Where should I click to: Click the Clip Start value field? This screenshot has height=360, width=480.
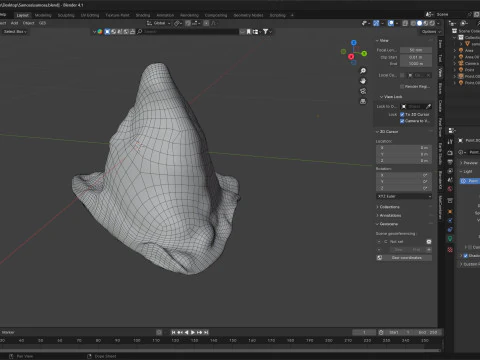416,57
